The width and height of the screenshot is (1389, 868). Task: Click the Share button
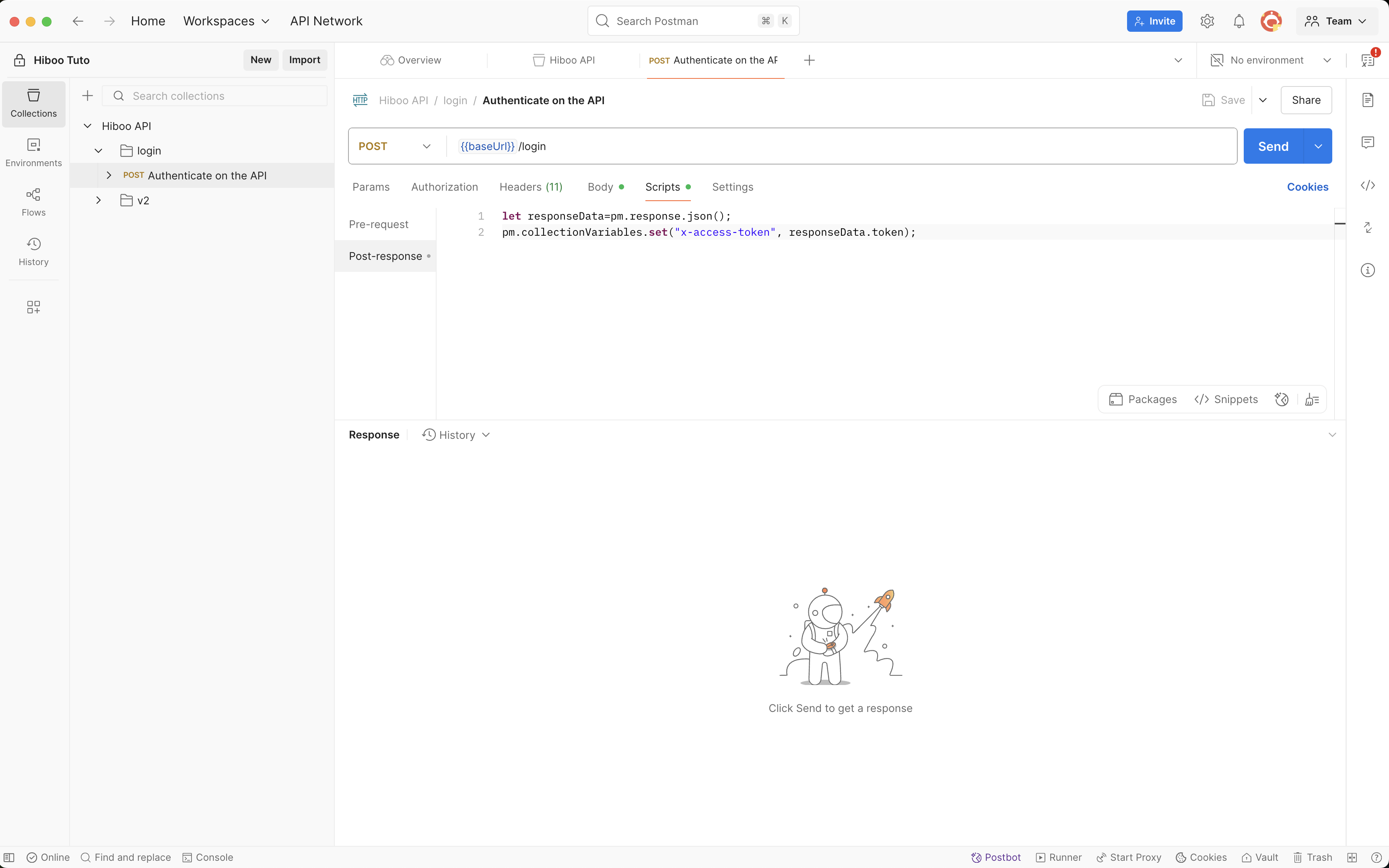1306,101
